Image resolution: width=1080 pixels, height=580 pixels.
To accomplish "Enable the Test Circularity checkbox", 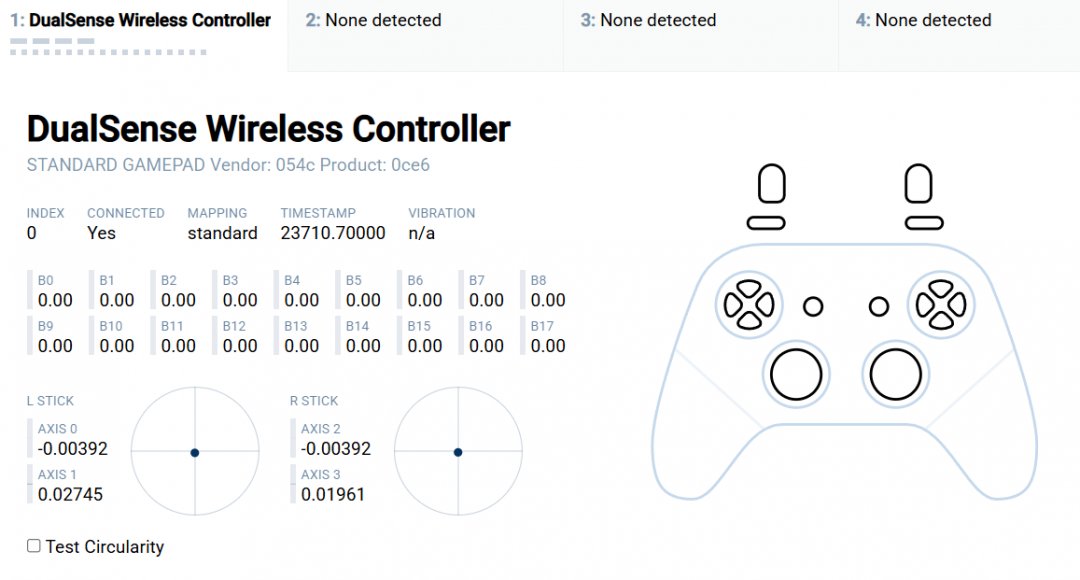I will click(x=34, y=546).
